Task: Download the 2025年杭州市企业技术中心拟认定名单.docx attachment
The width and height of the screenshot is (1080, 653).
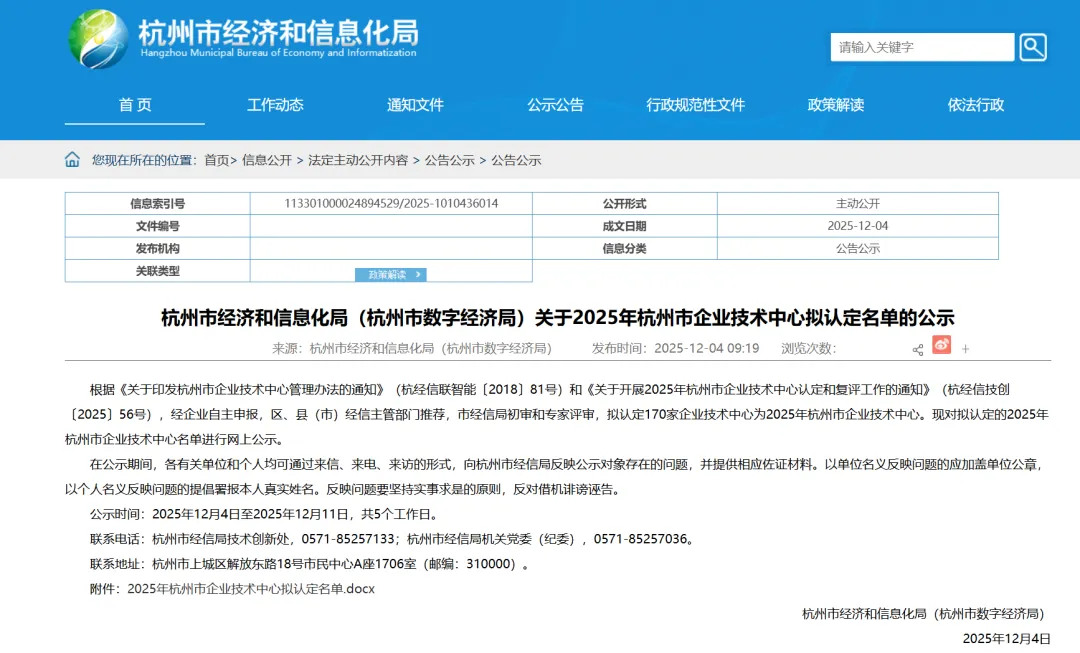Action: click(x=251, y=589)
